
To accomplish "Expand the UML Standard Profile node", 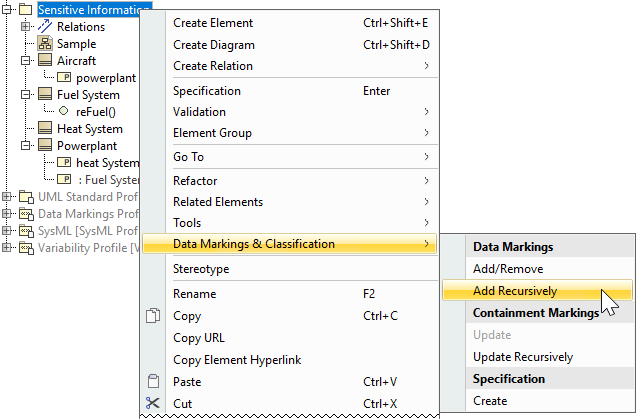I will pyautogui.click(x=8, y=197).
